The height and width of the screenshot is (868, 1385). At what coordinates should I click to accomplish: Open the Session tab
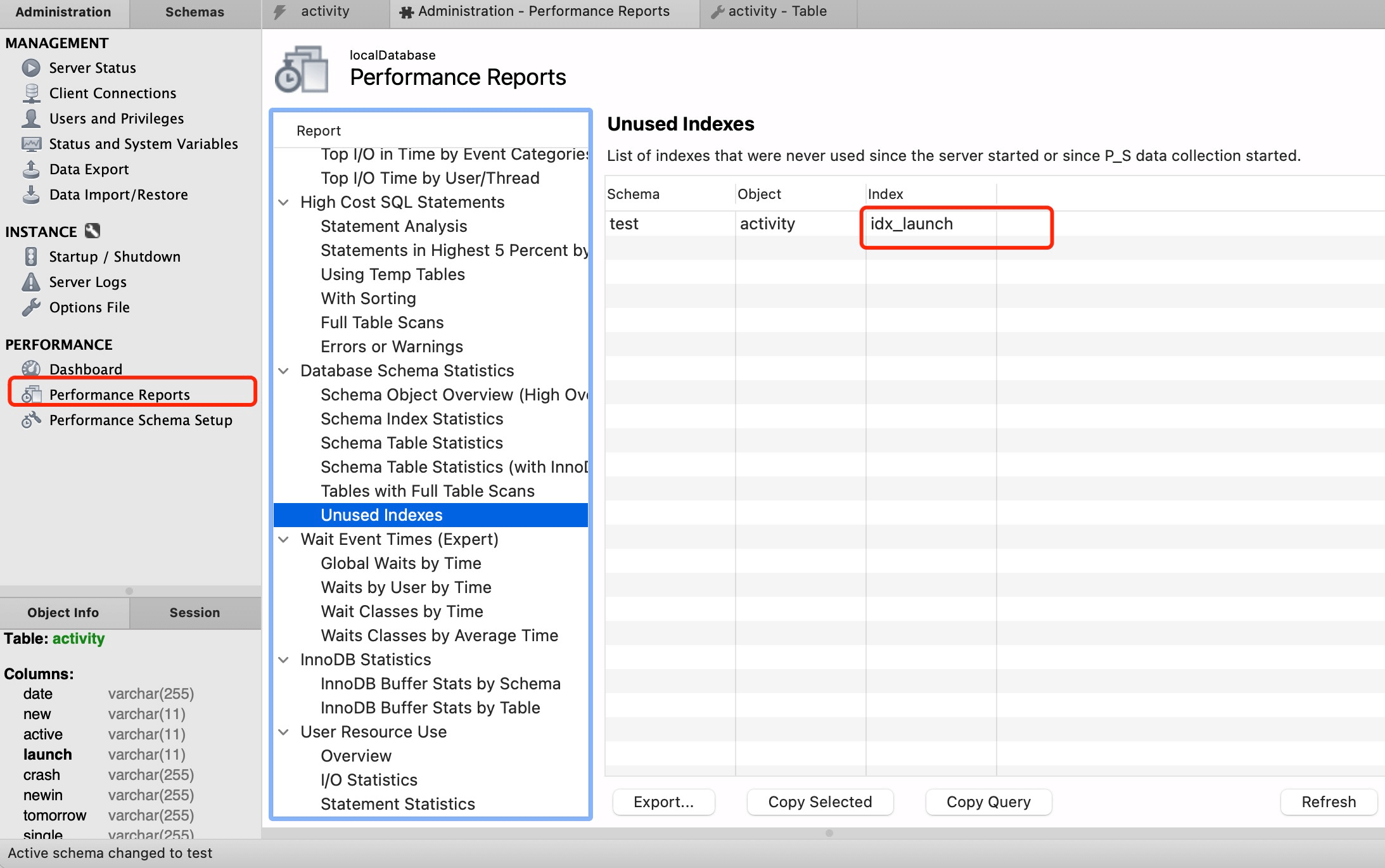(x=195, y=613)
